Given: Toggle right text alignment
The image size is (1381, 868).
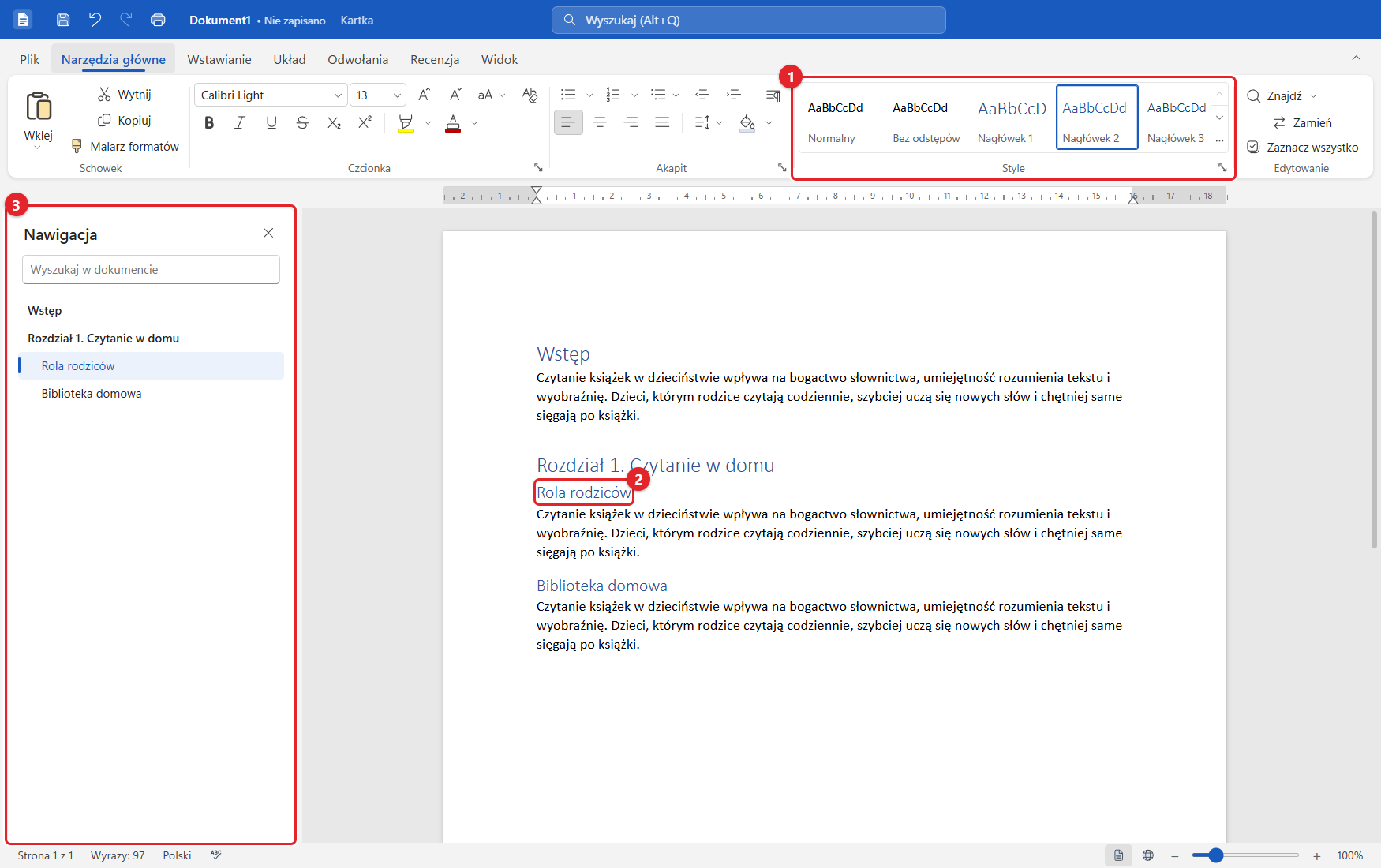Looking at the screenshot, I should pos(631,122).
